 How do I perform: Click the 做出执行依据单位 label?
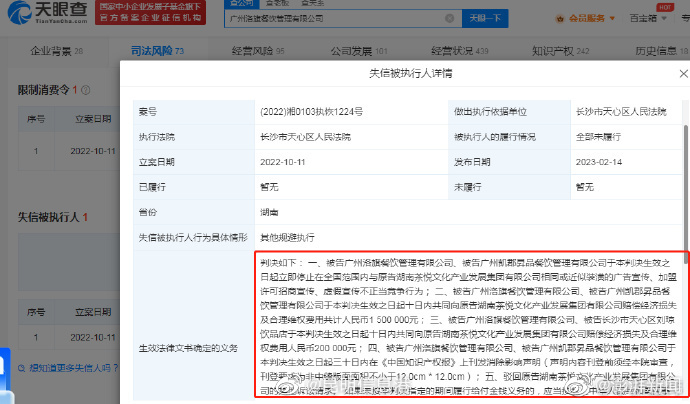[x=490, y=112]
